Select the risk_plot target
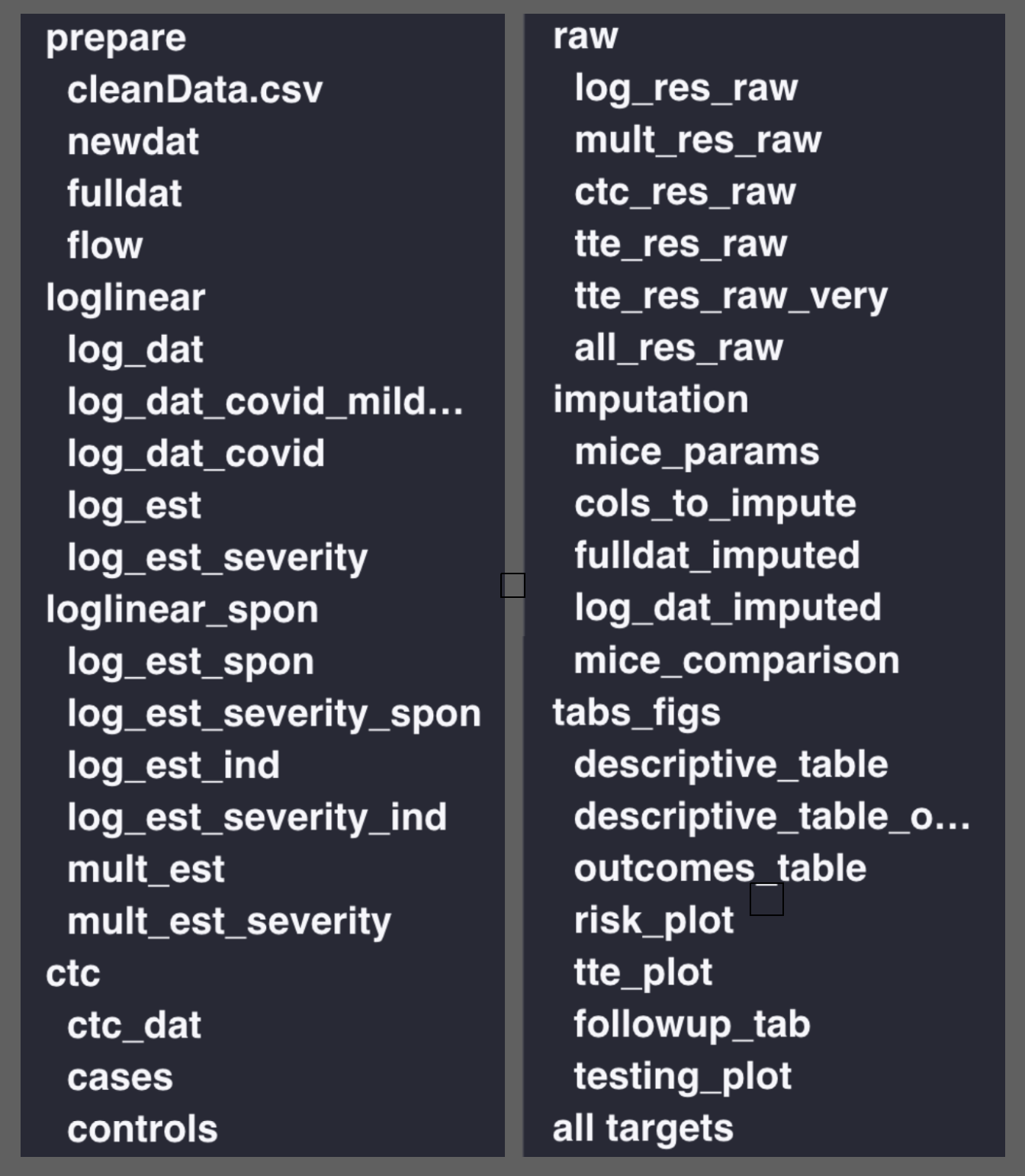The height and width of the screenshot is (1176, 1025). (654, 921)
